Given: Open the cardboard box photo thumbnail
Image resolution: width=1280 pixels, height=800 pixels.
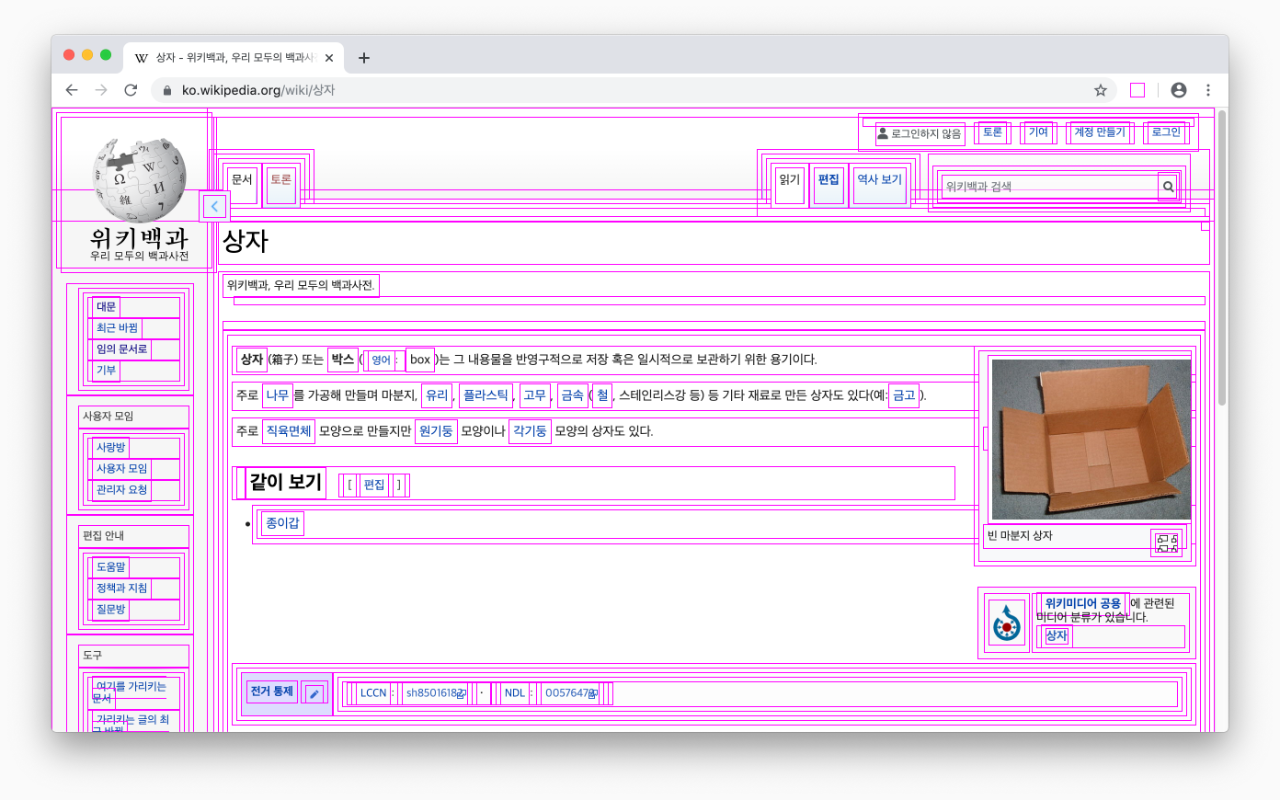Looking at the screenshot, I should 1090,439.
